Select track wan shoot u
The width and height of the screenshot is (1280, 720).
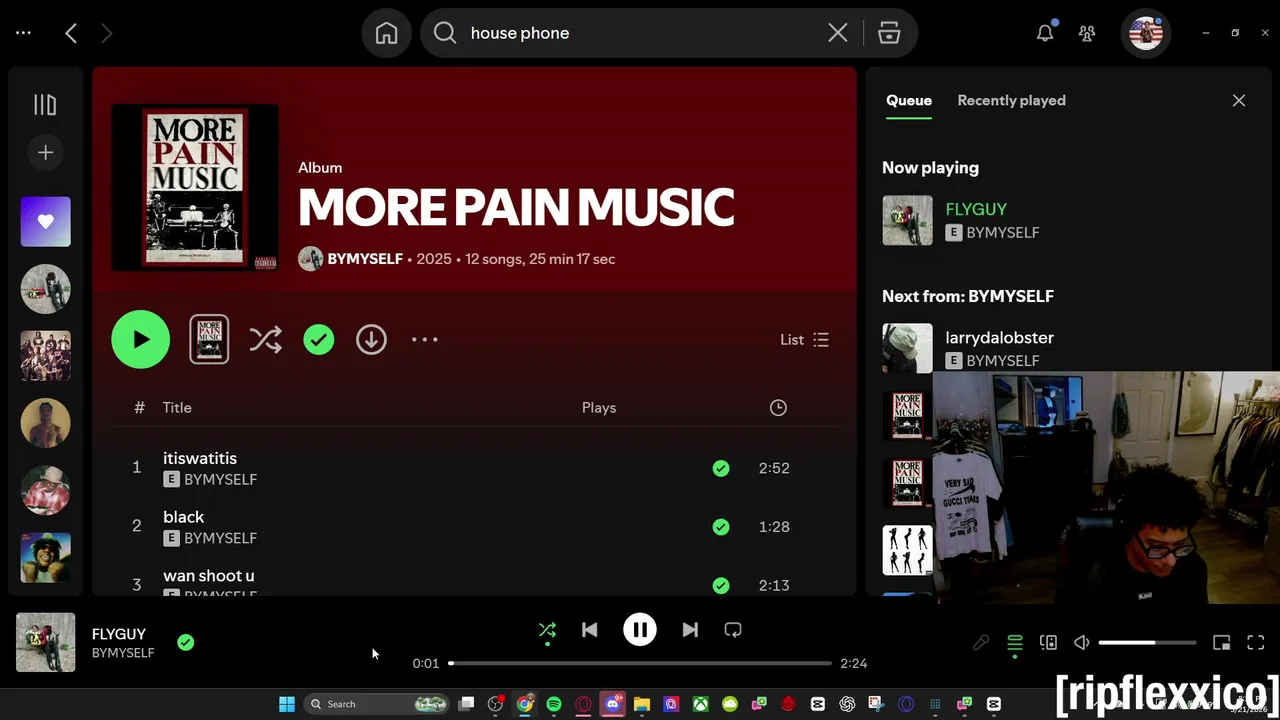[x=209, y=576]
